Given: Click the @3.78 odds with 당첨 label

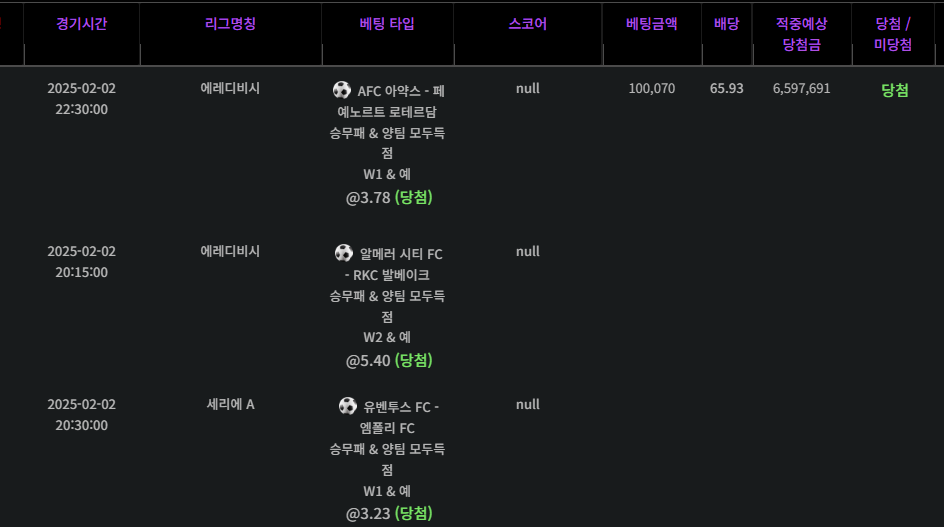Looking at the screenshot, I should tap(389, 197).
